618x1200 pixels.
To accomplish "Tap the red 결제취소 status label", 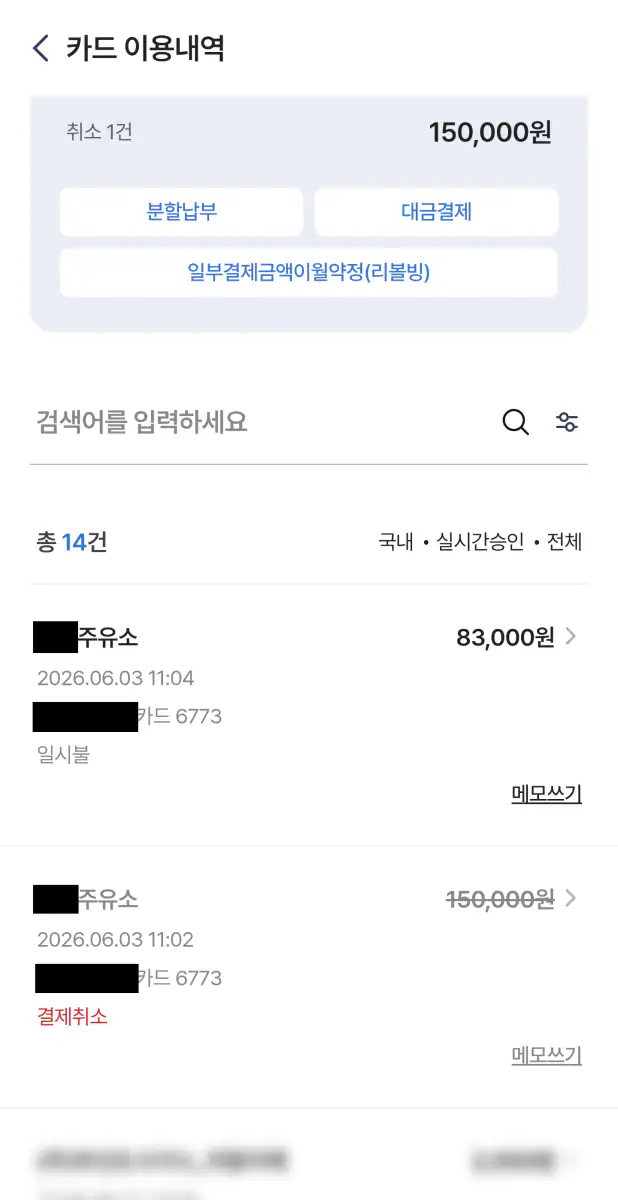I will click(72, 1017).
